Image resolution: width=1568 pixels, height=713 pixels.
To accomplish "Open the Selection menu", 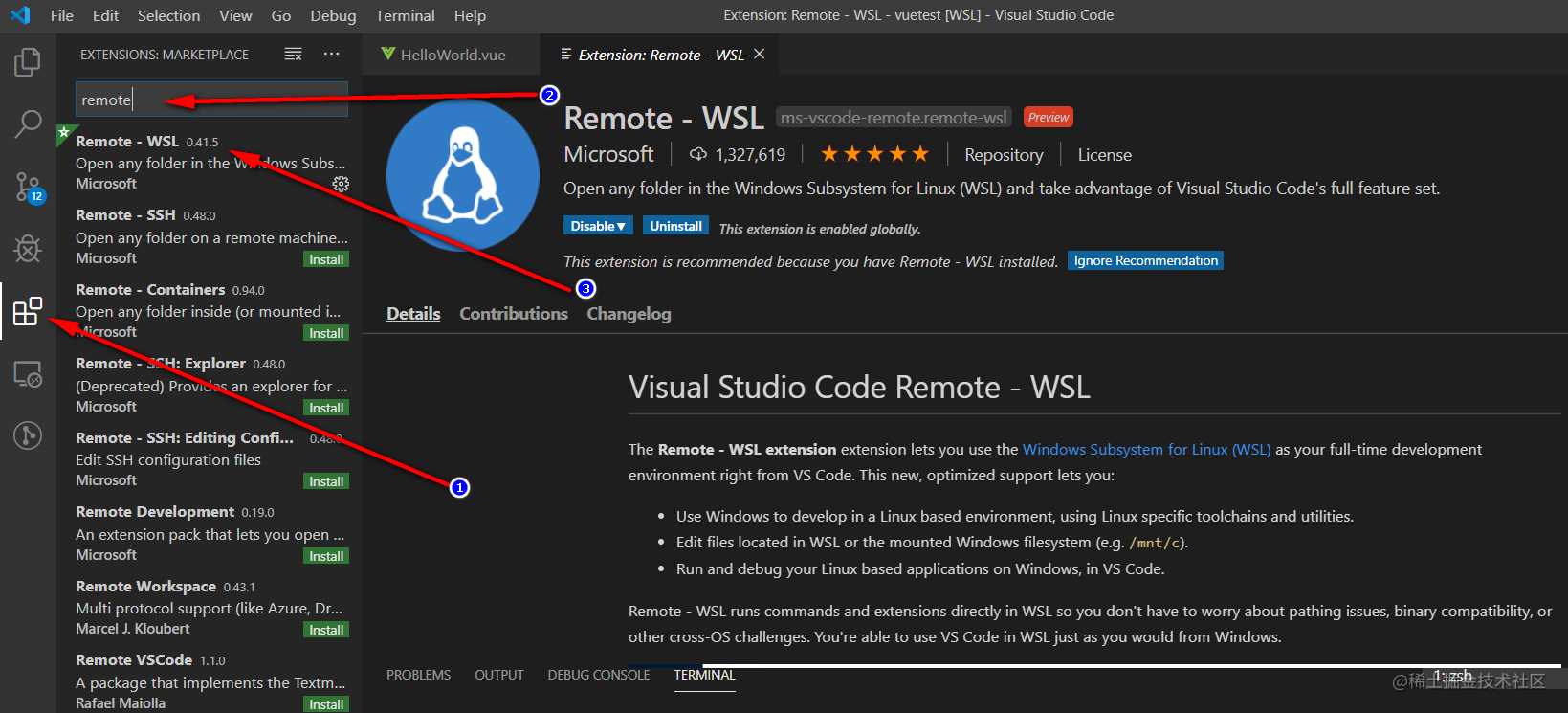I will 168,15.
